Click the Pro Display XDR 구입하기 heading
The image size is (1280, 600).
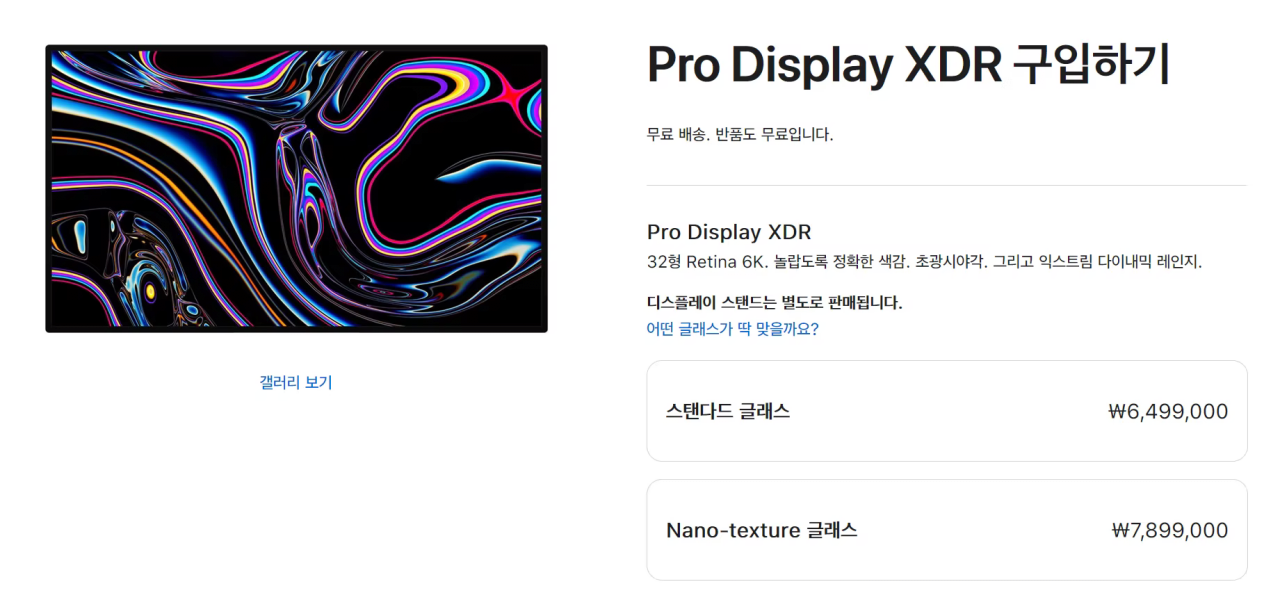(908, 65)
